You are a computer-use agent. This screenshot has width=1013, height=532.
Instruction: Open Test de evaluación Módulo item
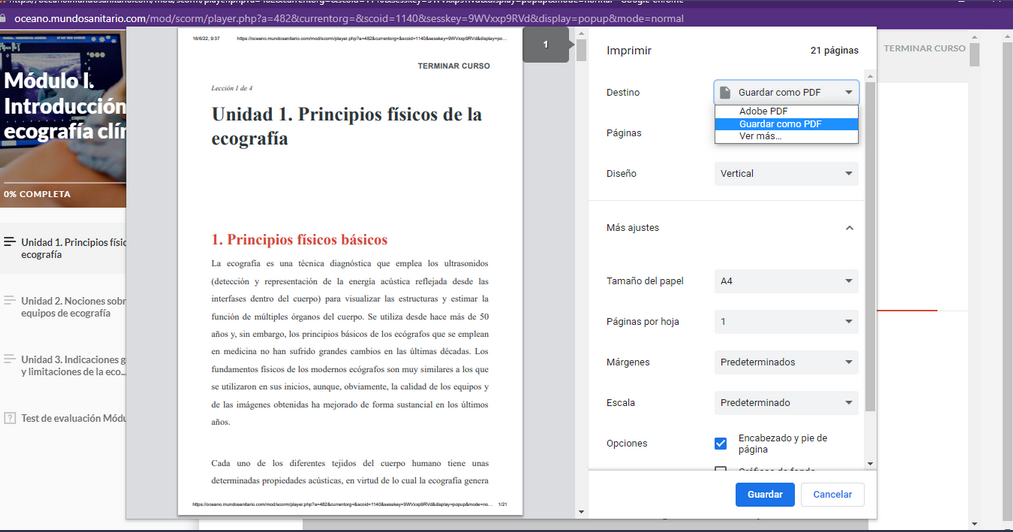pyautogui.click(x=65, y=418)
